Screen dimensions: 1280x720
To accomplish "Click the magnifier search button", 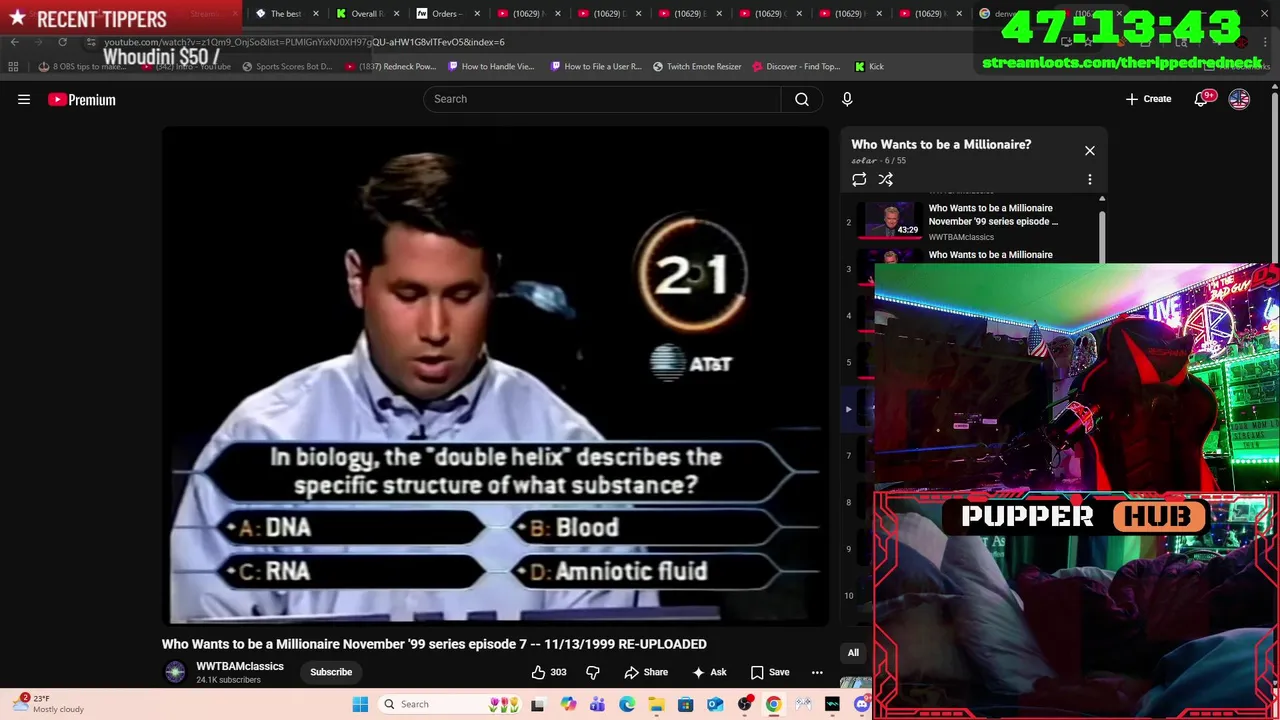I will tap(802, 99).
